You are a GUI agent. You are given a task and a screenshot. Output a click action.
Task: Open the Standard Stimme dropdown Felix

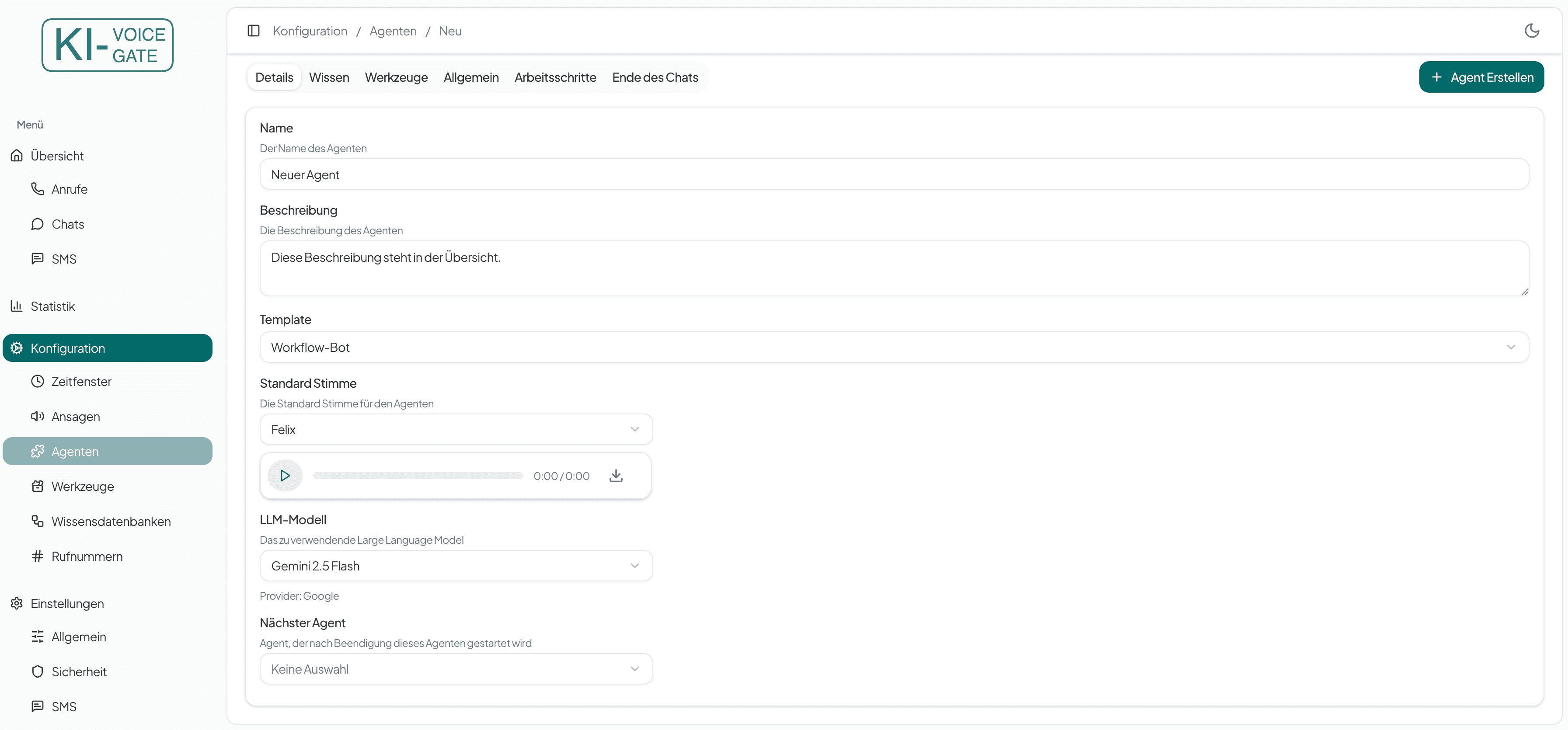point(455,430)
